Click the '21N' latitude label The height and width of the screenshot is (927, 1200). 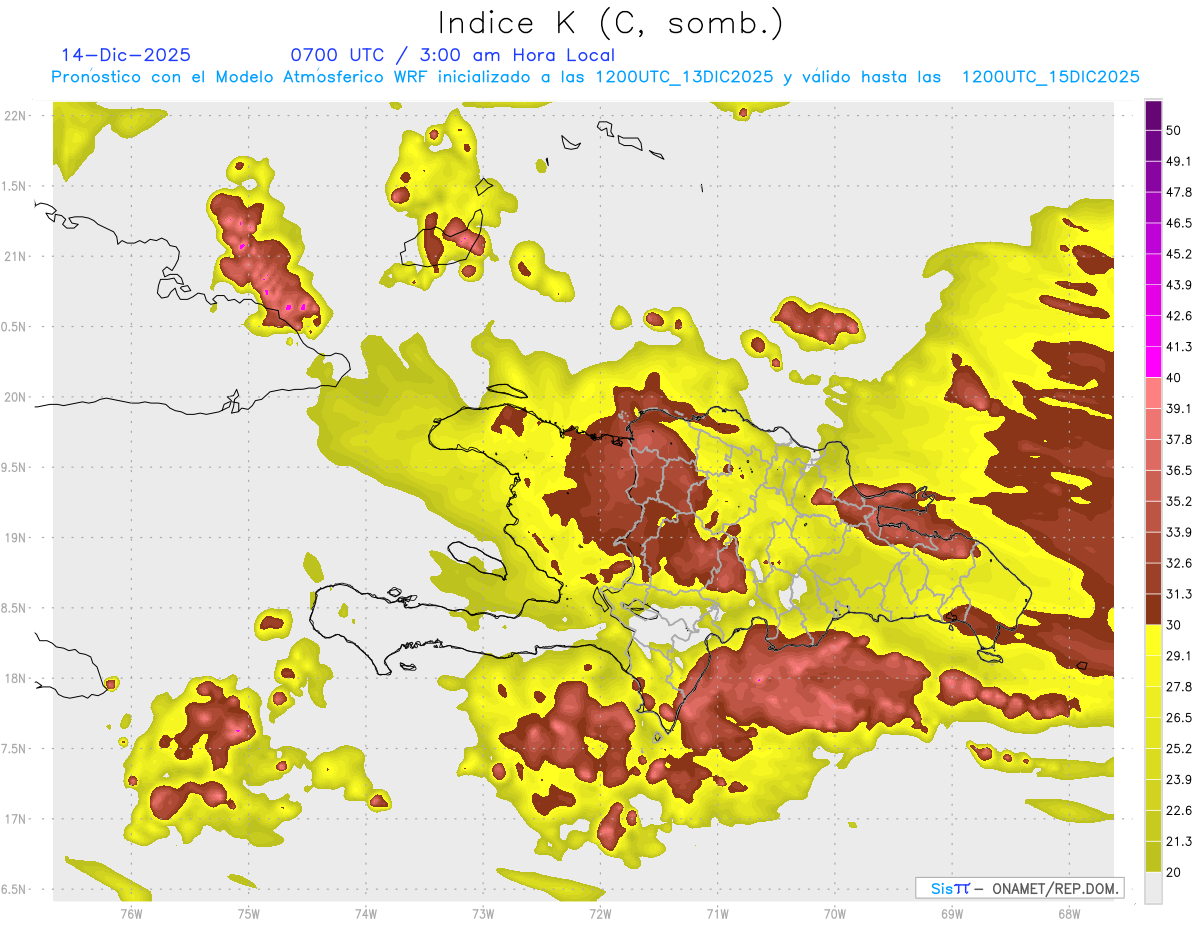tap(14, 256)
